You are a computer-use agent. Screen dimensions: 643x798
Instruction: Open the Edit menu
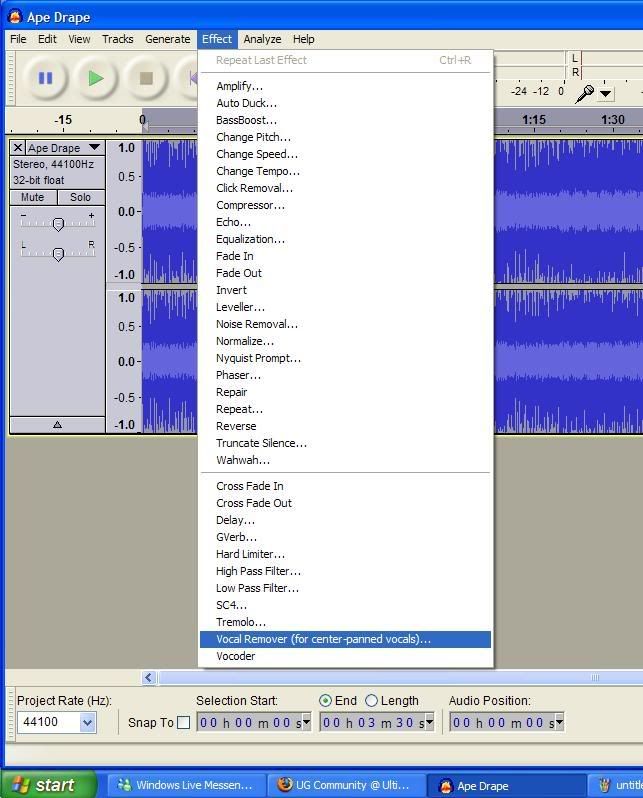pyautogui.click(x=47, y=39)
